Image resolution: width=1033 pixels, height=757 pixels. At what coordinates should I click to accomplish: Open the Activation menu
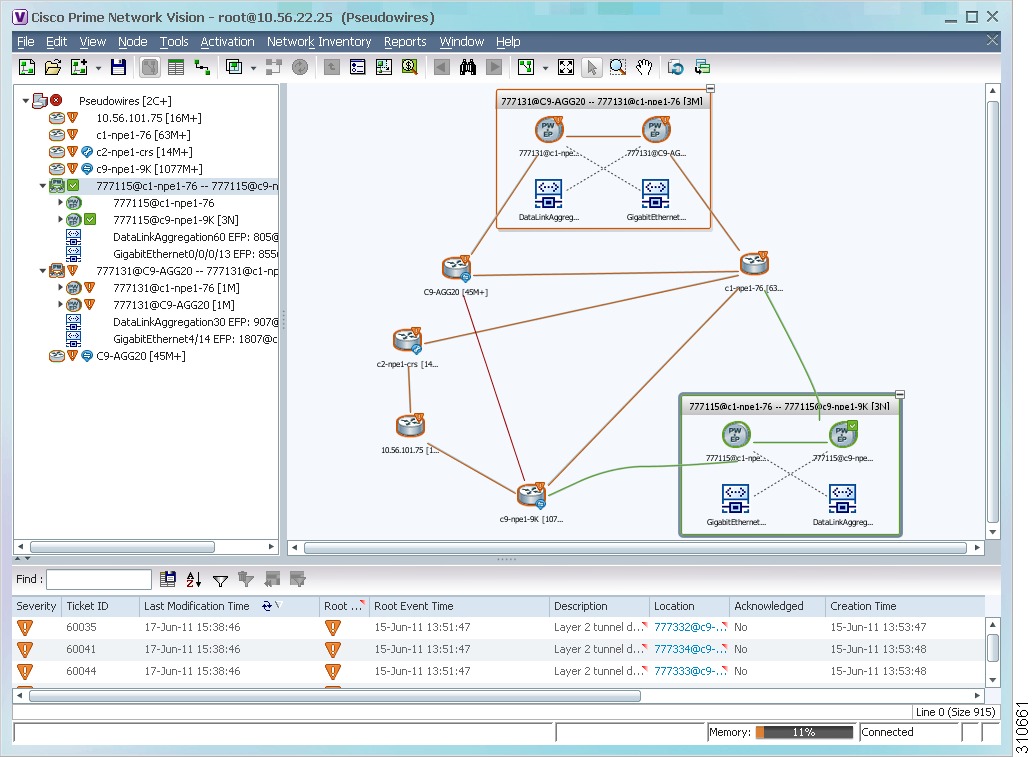click(x=227, y=42)
